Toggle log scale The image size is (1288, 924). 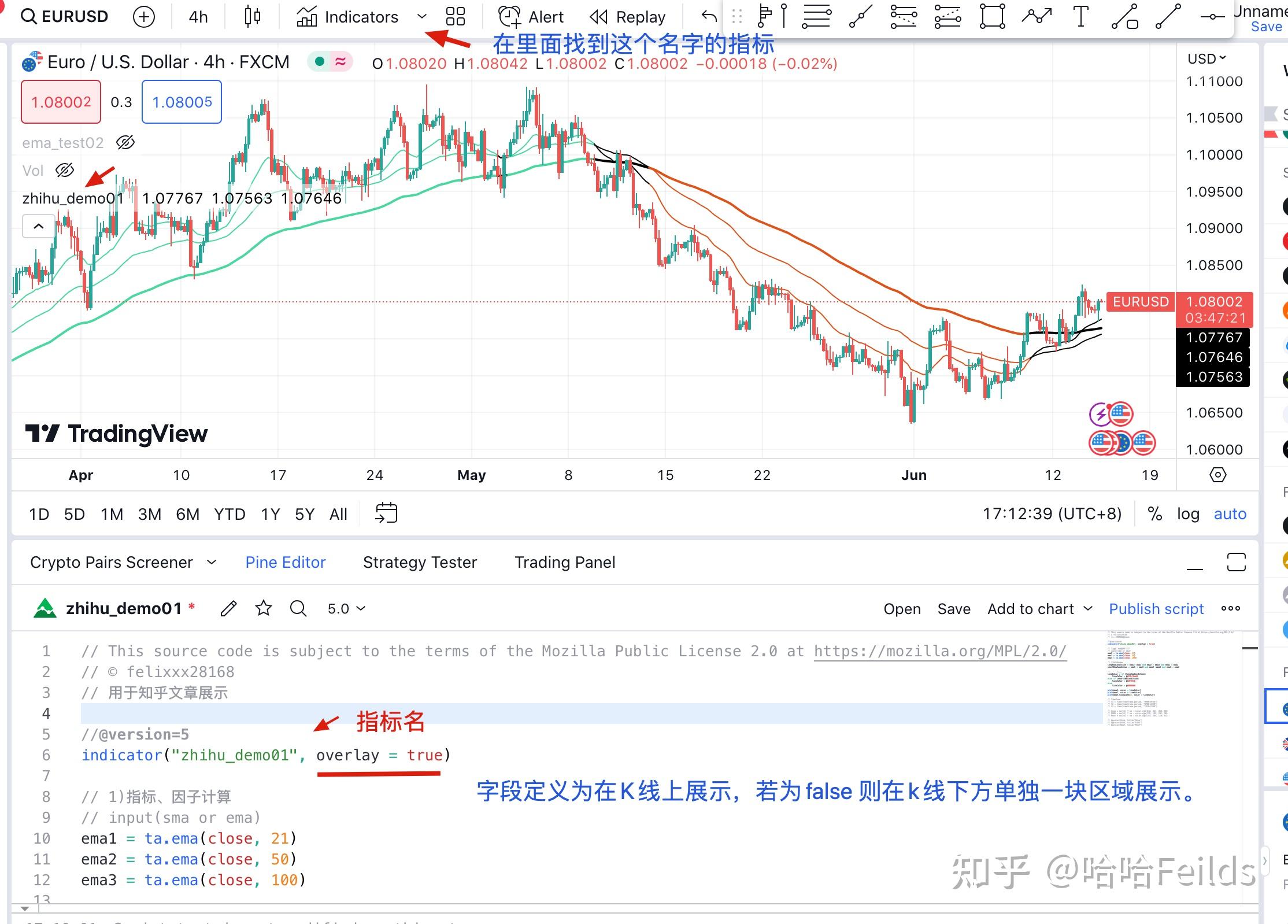[1188, 513]
